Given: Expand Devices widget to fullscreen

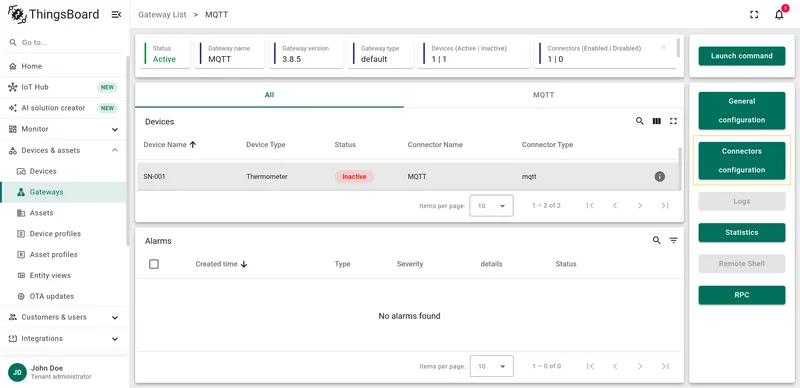Looking at the screenshot, I should 673,122.
